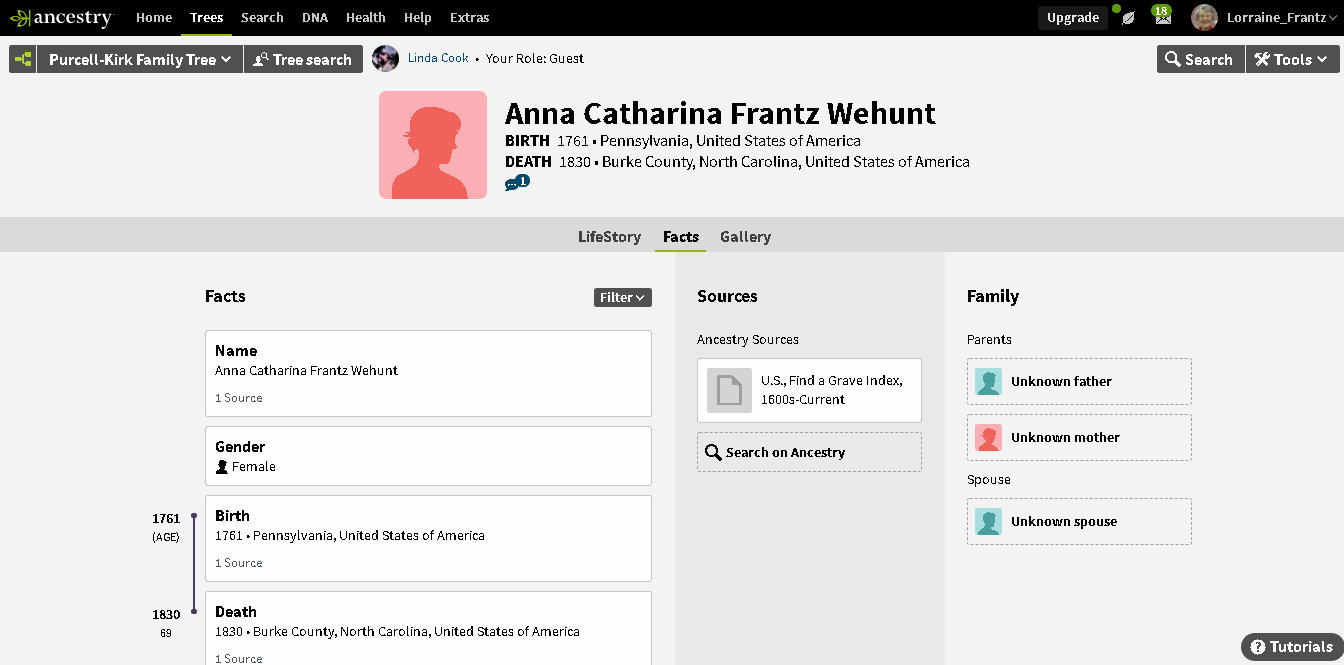The image size is (1344, 665).
Task: Open the Tutorials help button
Action: click(x=1291, y=647)
